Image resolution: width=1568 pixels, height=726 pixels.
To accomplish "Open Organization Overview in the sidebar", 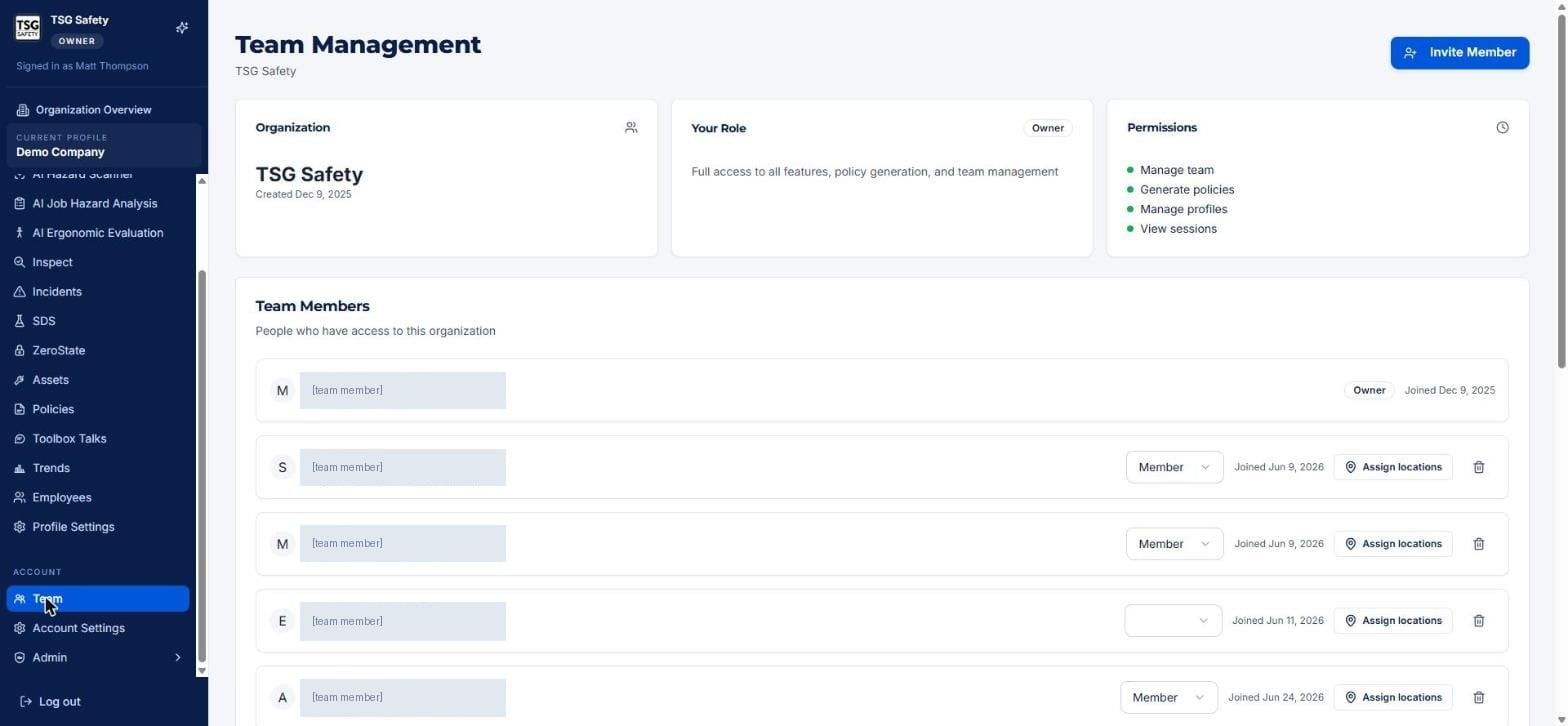I will (x=93, y=110).
